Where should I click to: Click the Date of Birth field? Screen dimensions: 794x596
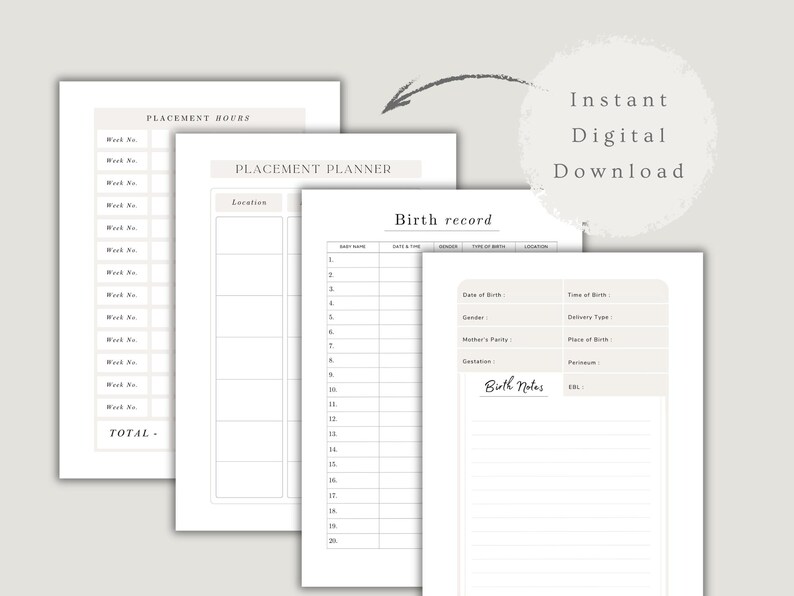[510, 292]
